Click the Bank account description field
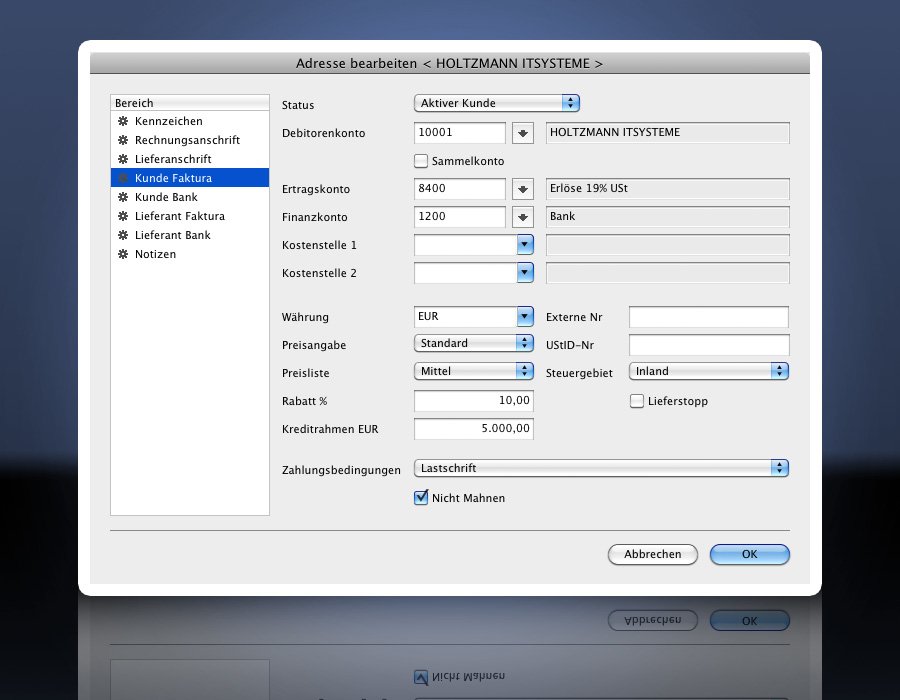 pos(668,217)
